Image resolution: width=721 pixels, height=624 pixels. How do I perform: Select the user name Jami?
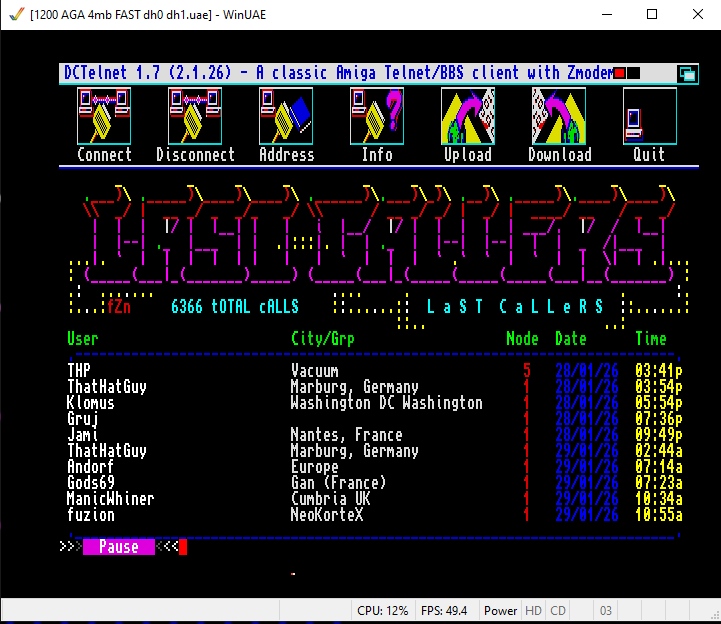pyautogui.click(x=83, y=435)
